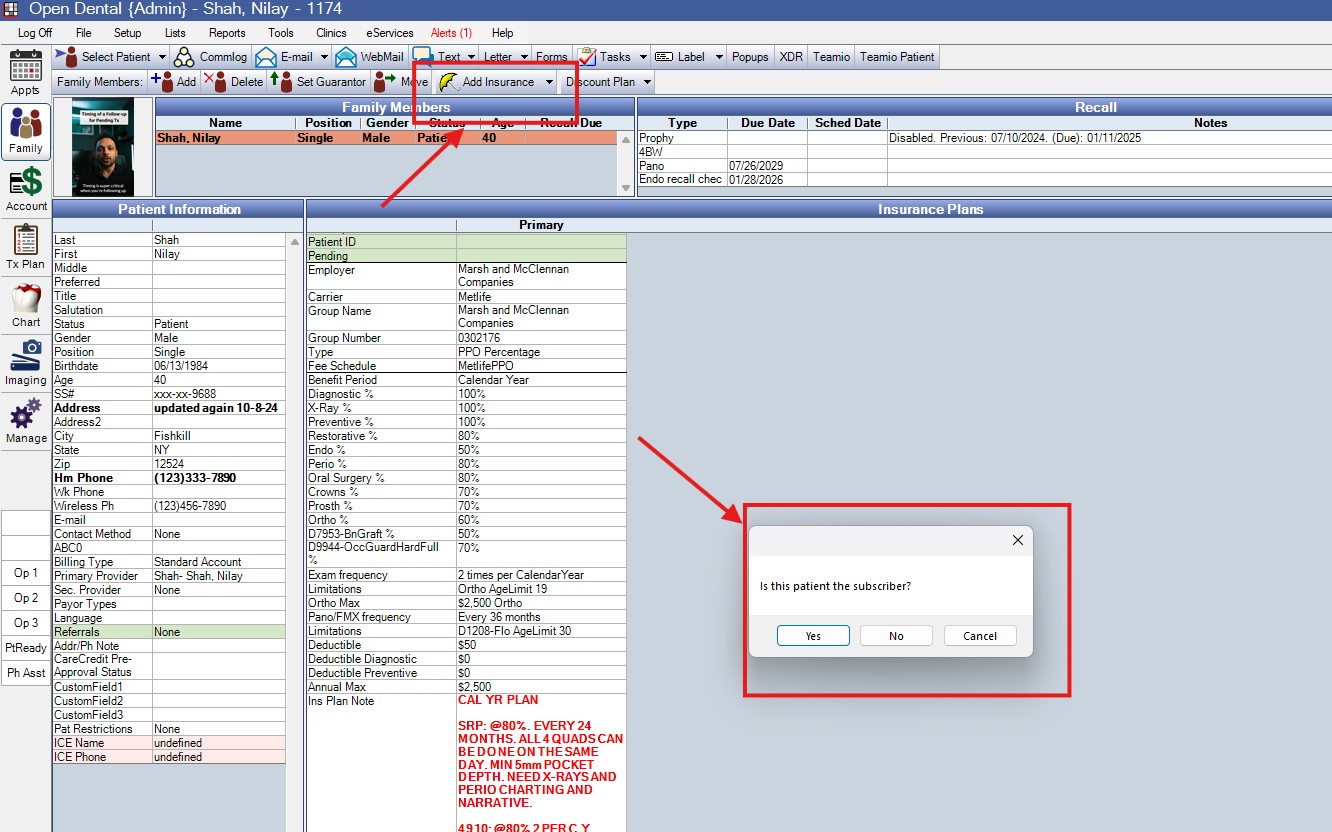Open WebMail from the toolbar
The width and height of the screenshot is (1332, 832).
370,57
